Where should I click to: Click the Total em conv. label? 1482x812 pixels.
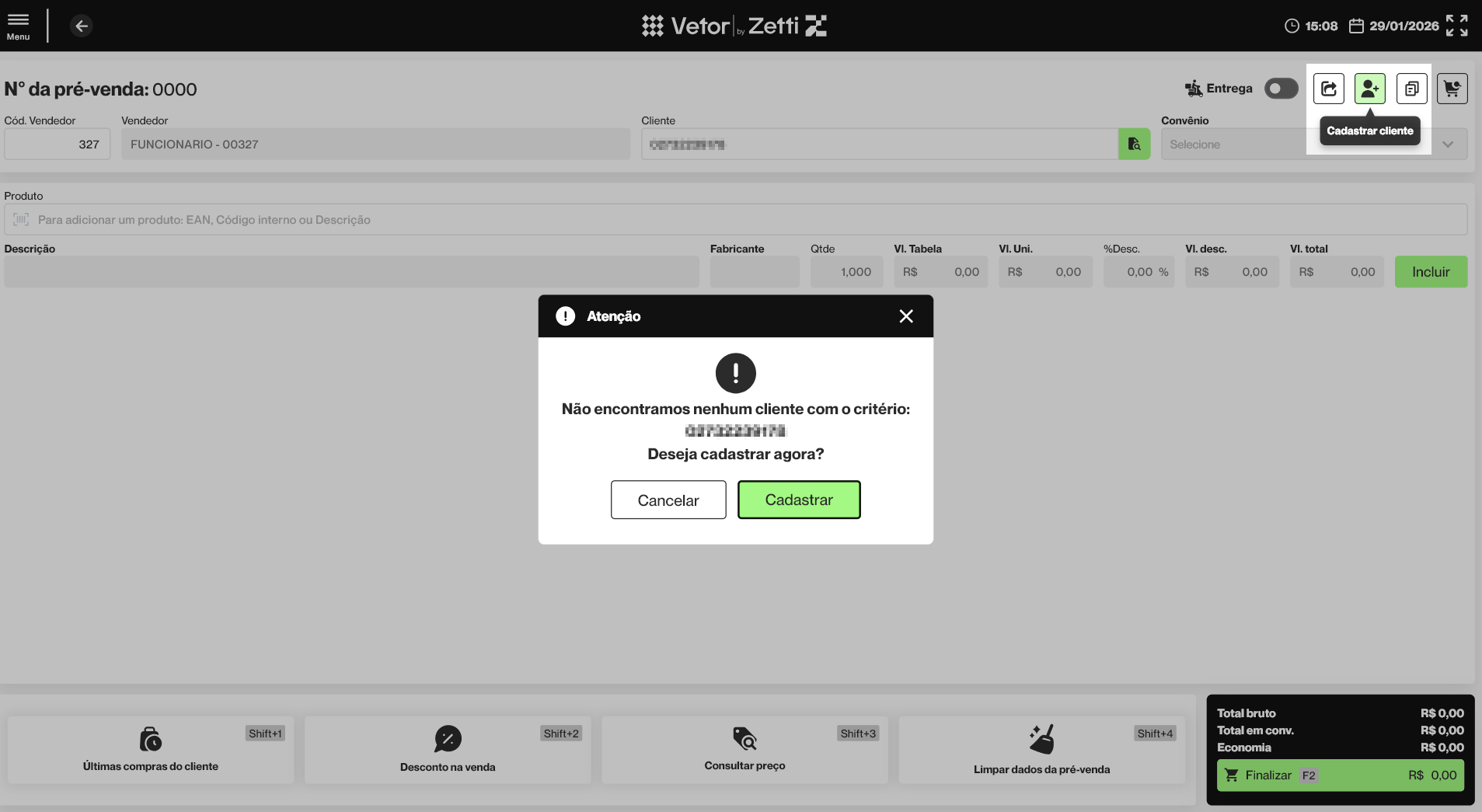click(1255, 730)
